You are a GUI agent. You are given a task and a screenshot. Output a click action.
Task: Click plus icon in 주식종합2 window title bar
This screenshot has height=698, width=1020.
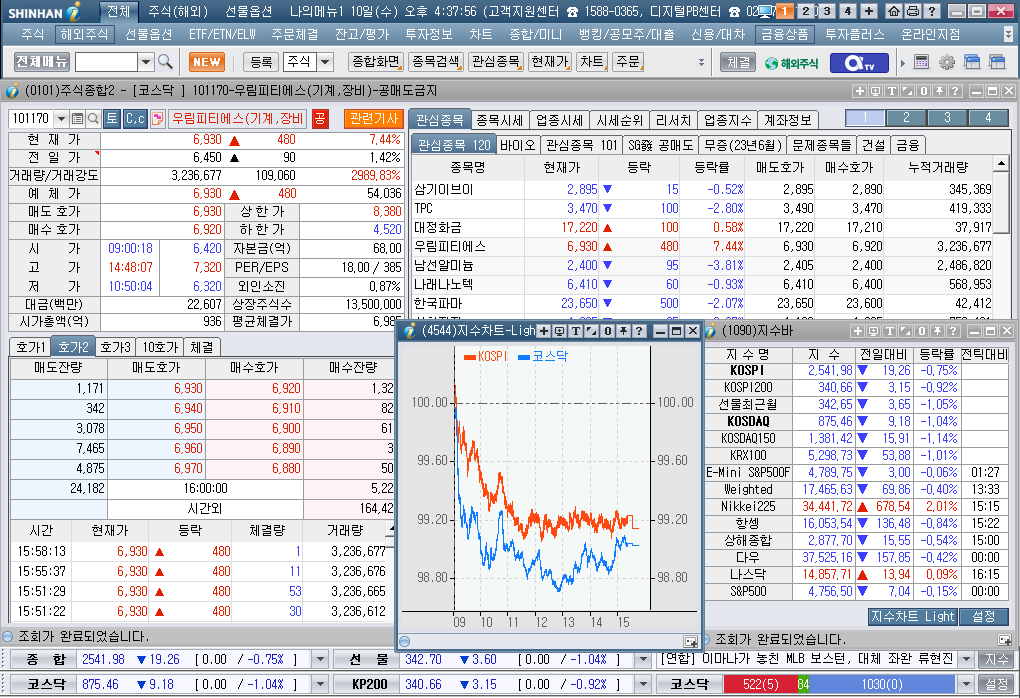click(859, 91)
